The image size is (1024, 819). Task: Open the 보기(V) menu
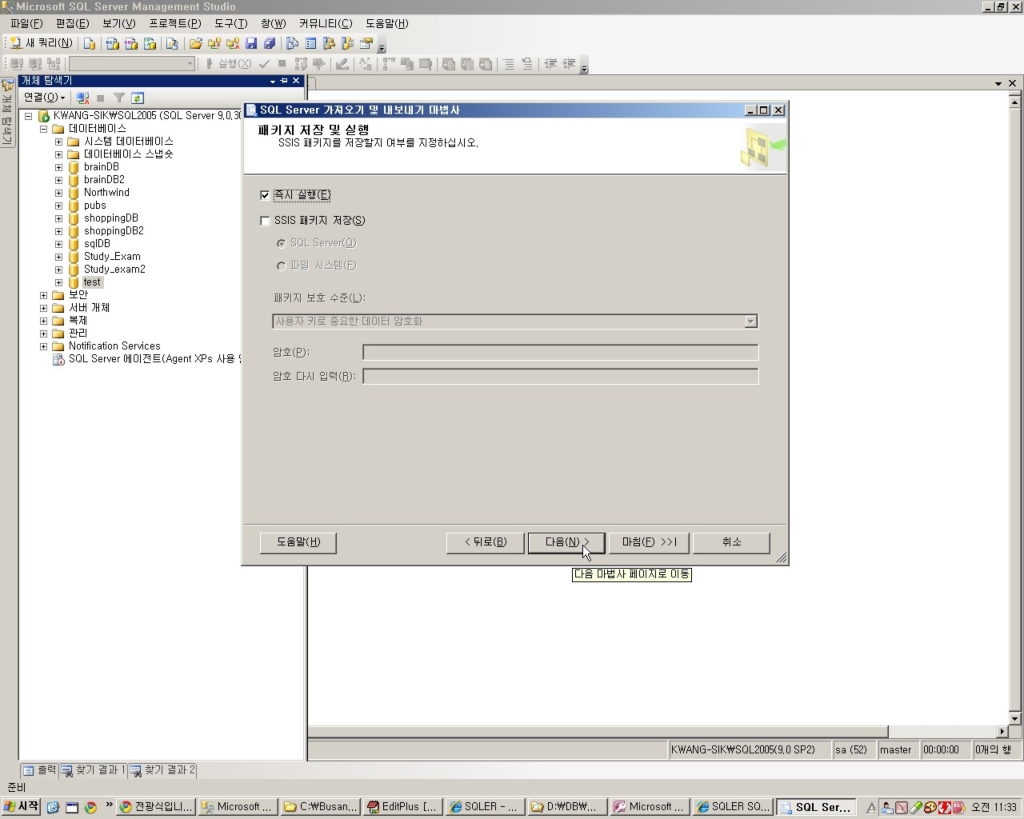(119, 24)
